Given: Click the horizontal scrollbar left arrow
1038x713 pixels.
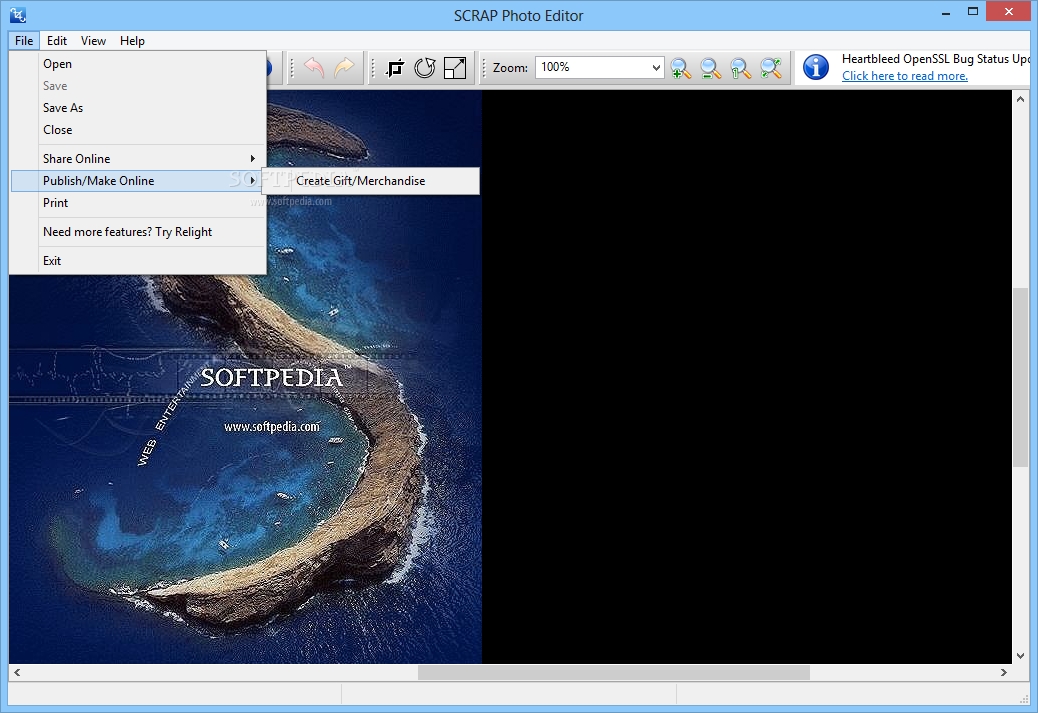Looking at the screenshot, I should tap(17, 673).
